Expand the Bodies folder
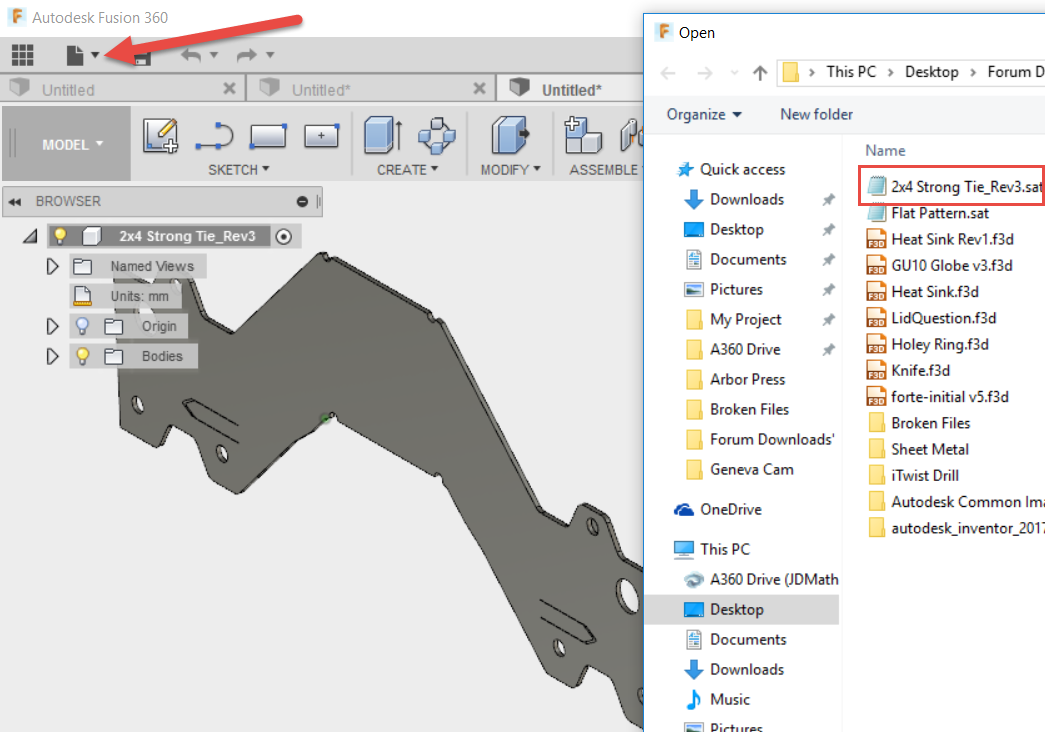The image size is (1045, 732). pos(52,357)
